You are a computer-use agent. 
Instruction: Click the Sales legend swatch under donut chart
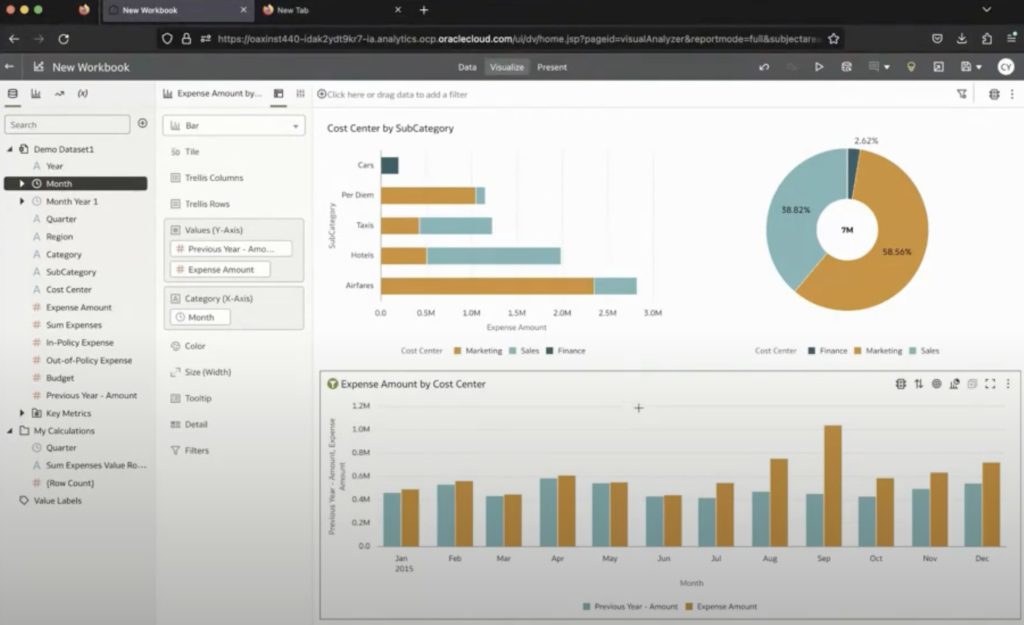(x=912, y=351)
